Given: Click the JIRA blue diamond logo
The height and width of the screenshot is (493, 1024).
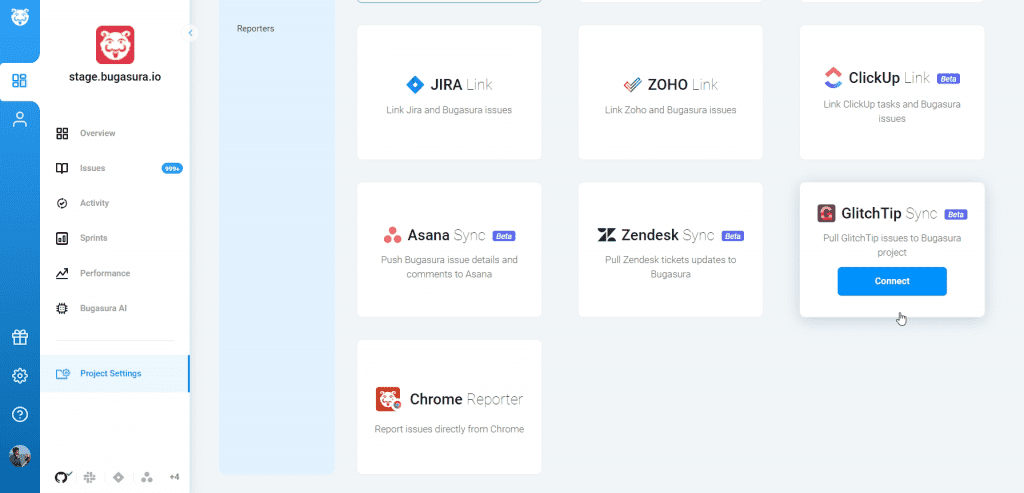Looking at the screenshot, I should (415, 85).
